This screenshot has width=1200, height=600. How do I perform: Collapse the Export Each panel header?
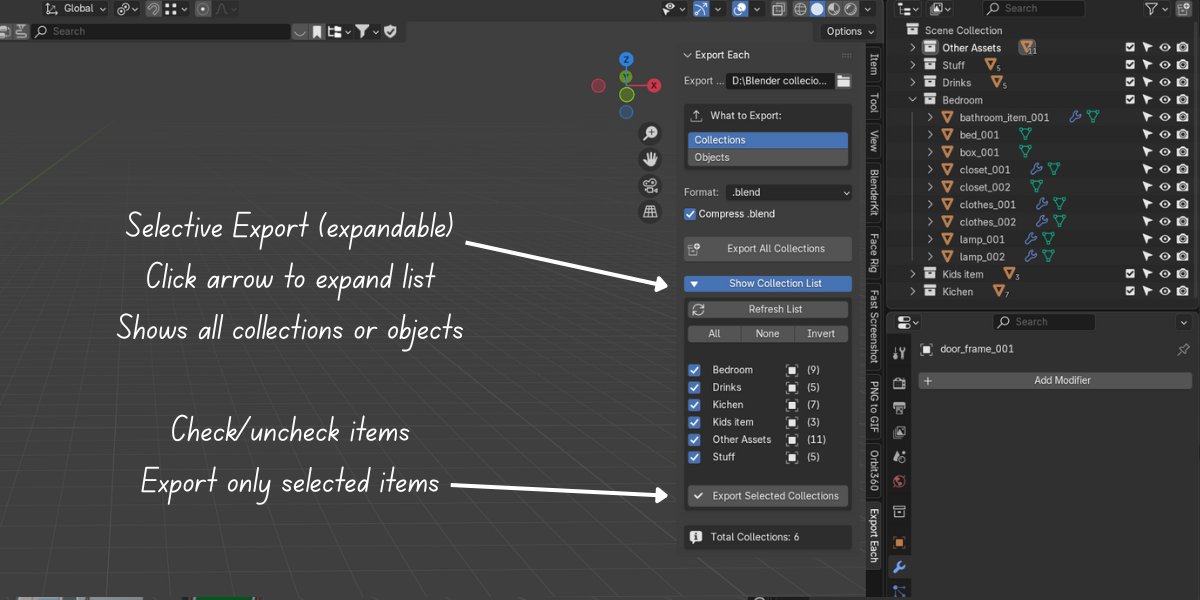pos(688,55)
